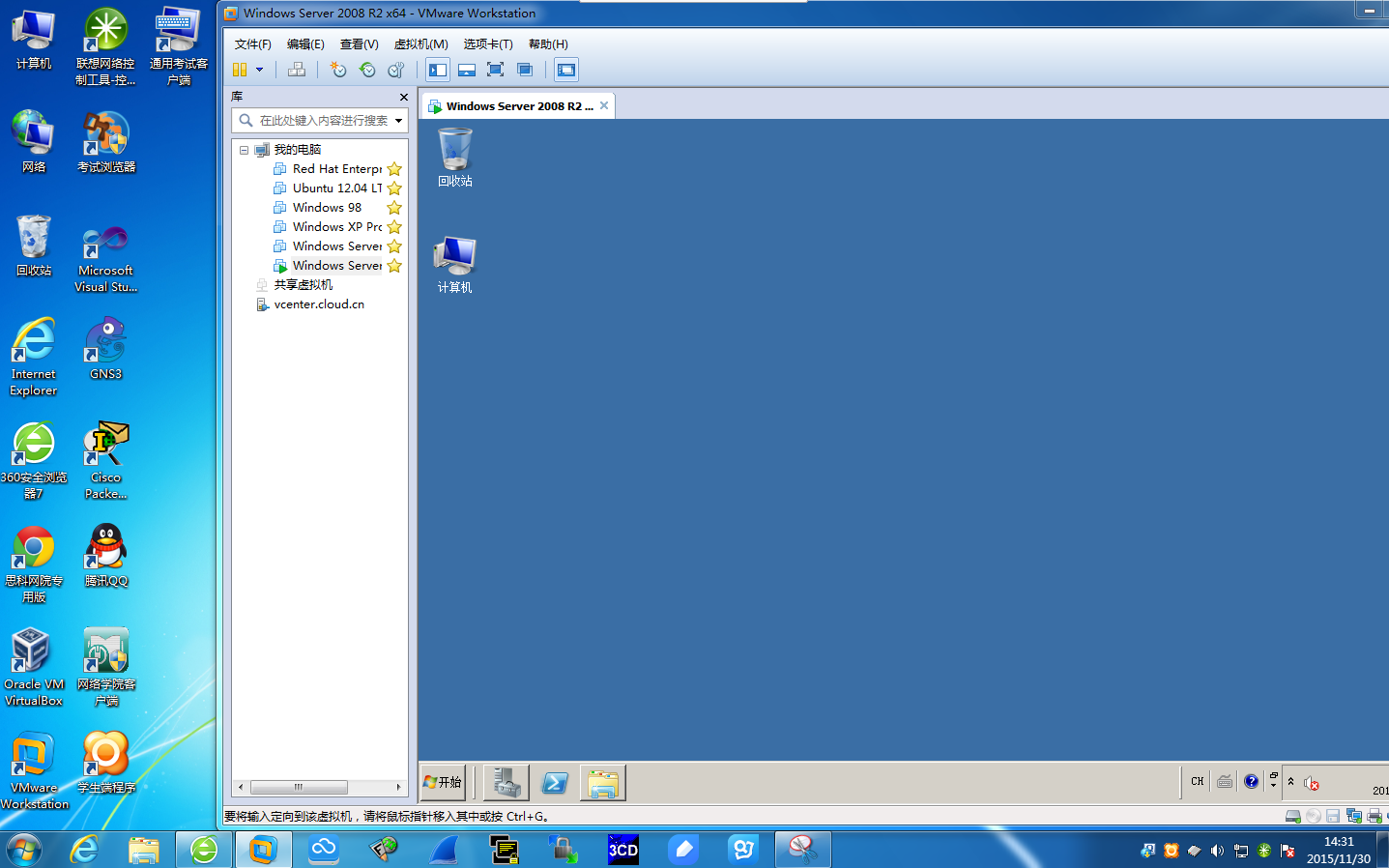Open the power options arrow beside pause
Viewport: 1389px width, 868px height.
pos(259,70)
